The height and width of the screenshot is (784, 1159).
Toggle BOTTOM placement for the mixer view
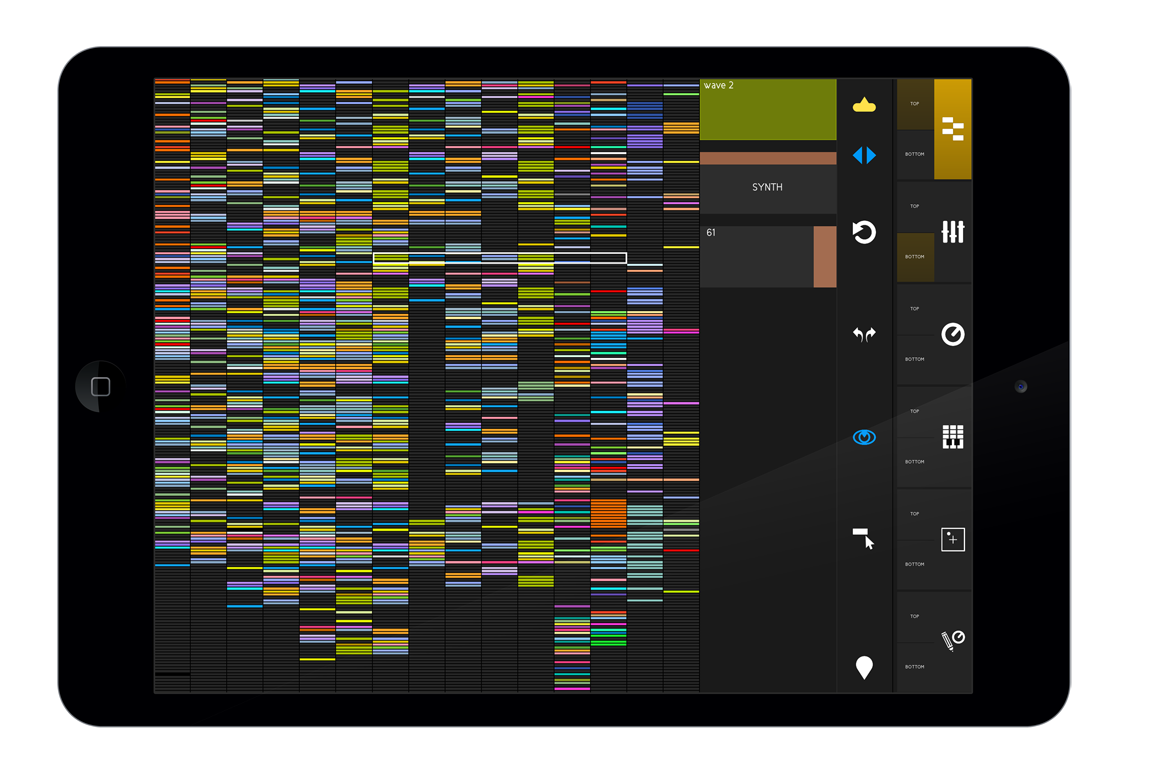pyautogui.click(x=915, y=257)
